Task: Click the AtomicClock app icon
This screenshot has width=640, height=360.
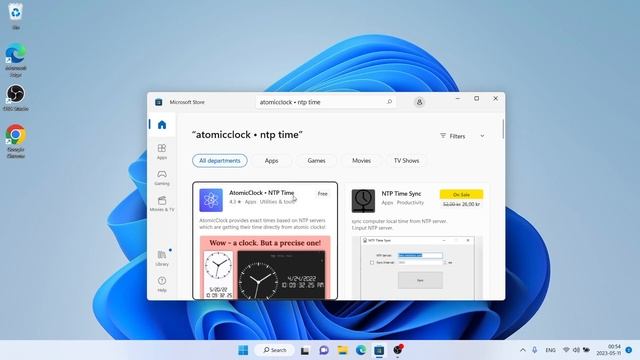Action: (x=211, y=200)
